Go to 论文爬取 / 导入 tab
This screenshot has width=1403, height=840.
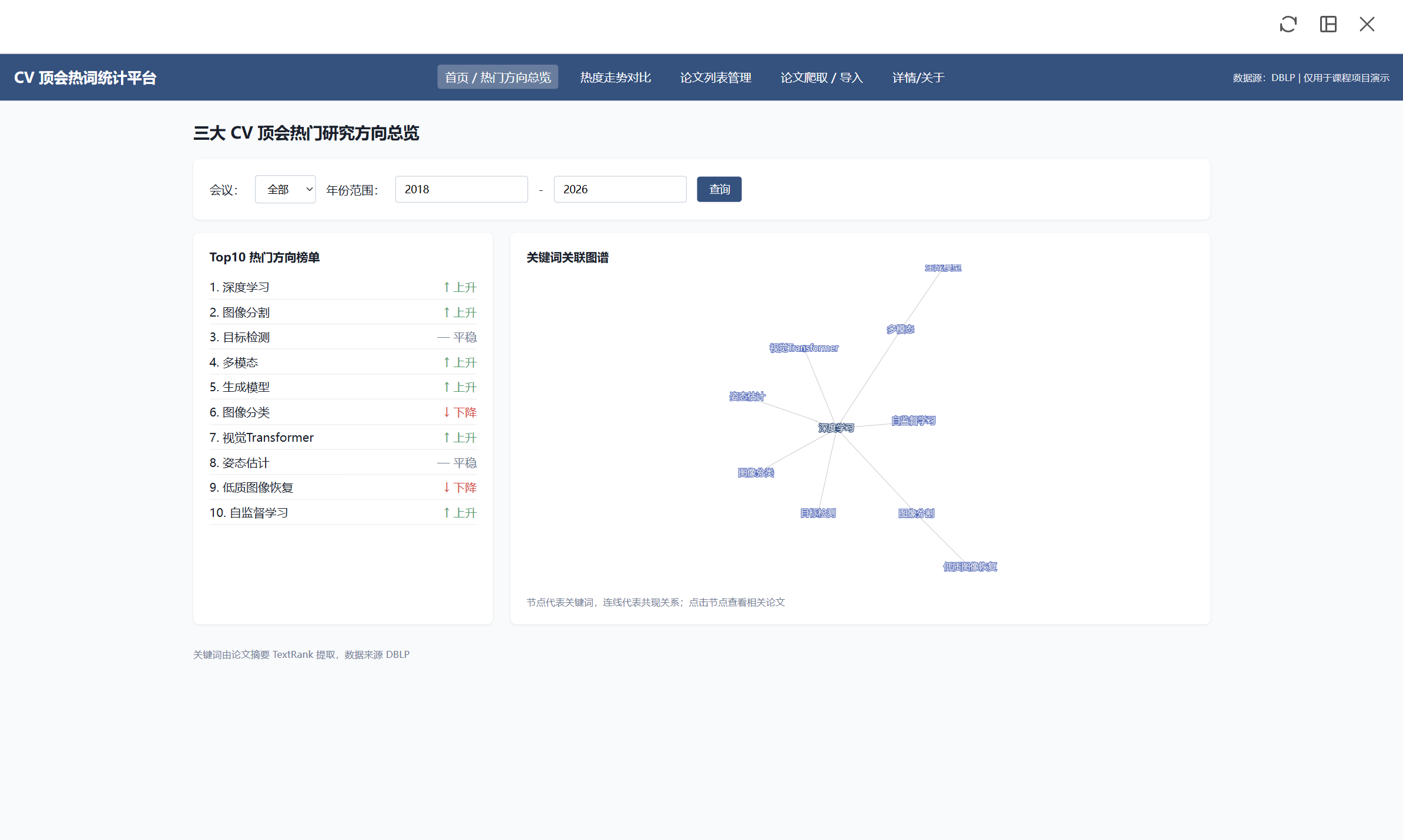pos(821,78)
